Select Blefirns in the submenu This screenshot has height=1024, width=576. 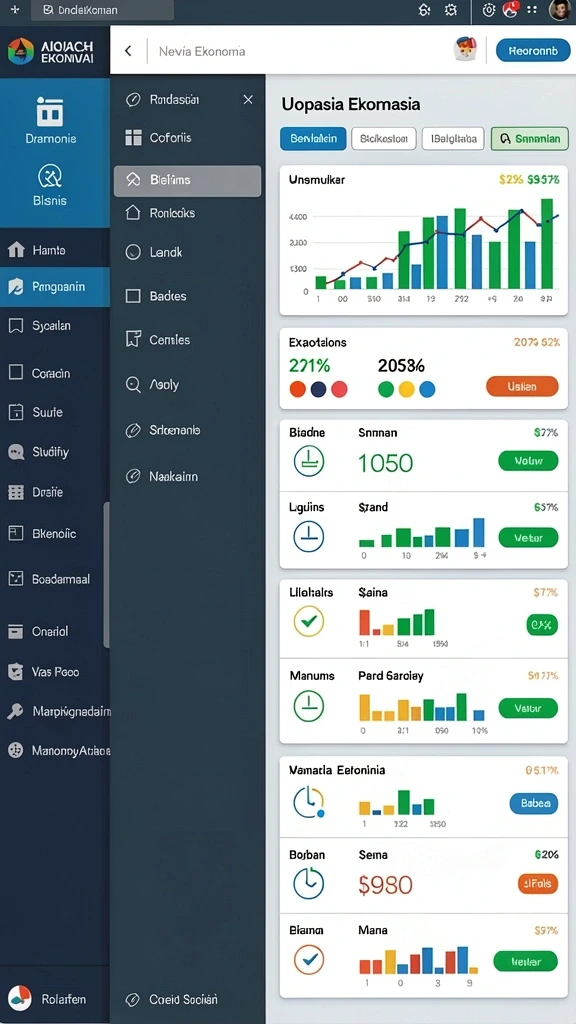[187, 181]
